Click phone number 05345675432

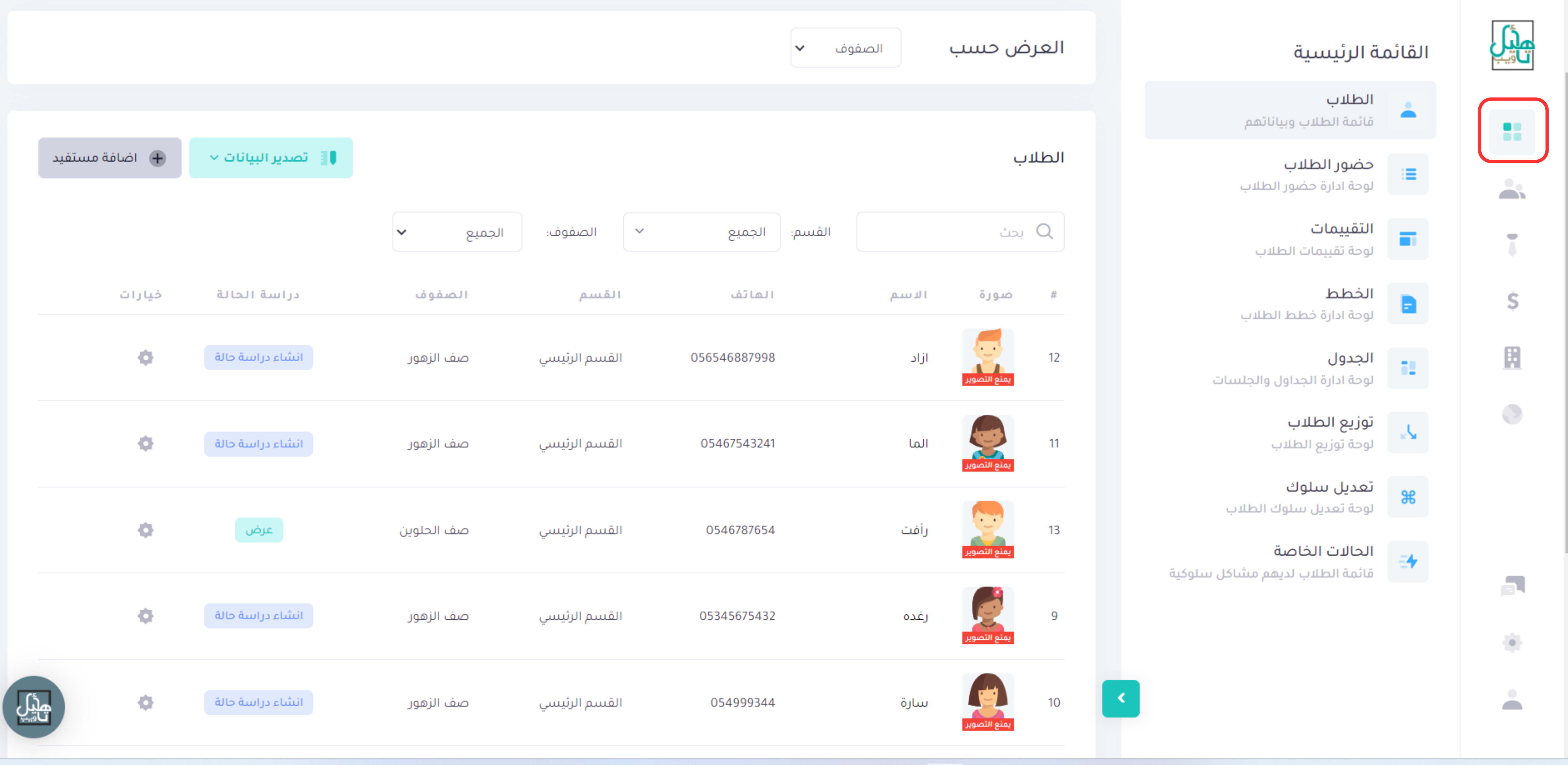click(737, 616)
